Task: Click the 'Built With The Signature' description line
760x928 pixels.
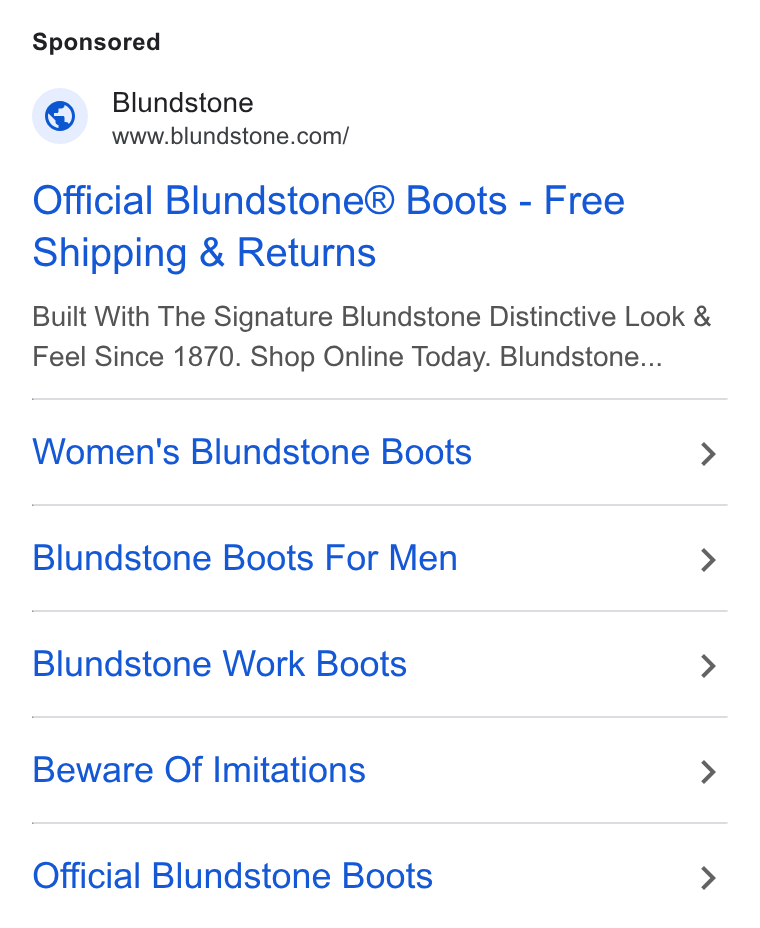Action: point(372,317)
